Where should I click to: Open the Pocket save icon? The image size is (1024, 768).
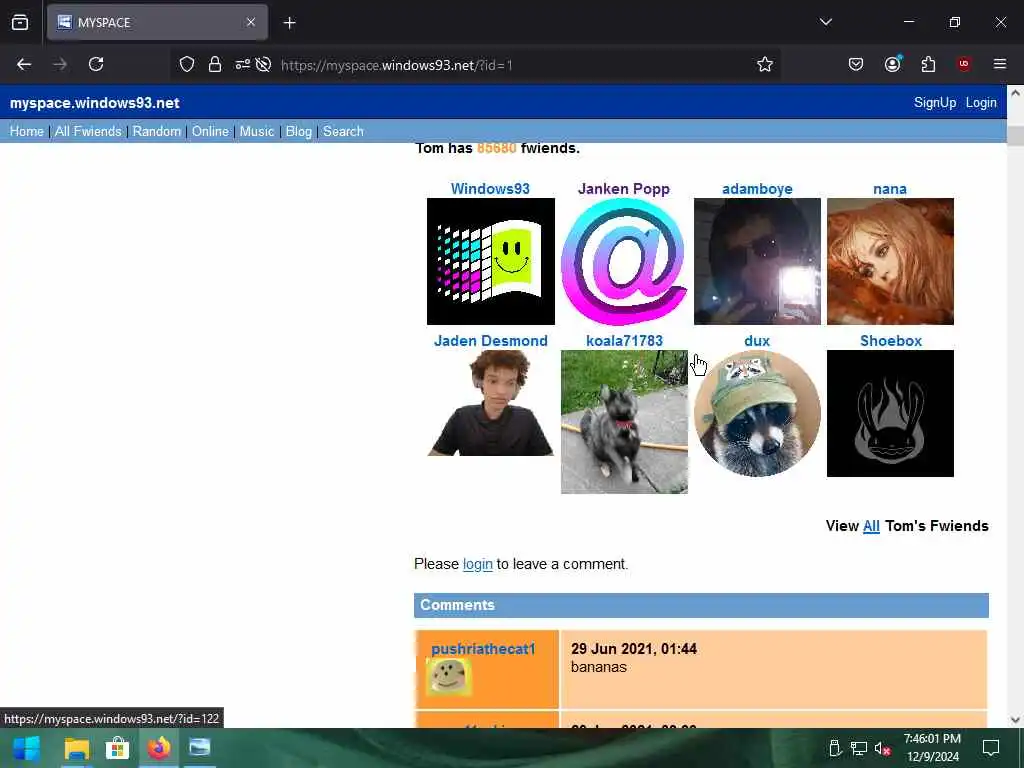point(856,64)
